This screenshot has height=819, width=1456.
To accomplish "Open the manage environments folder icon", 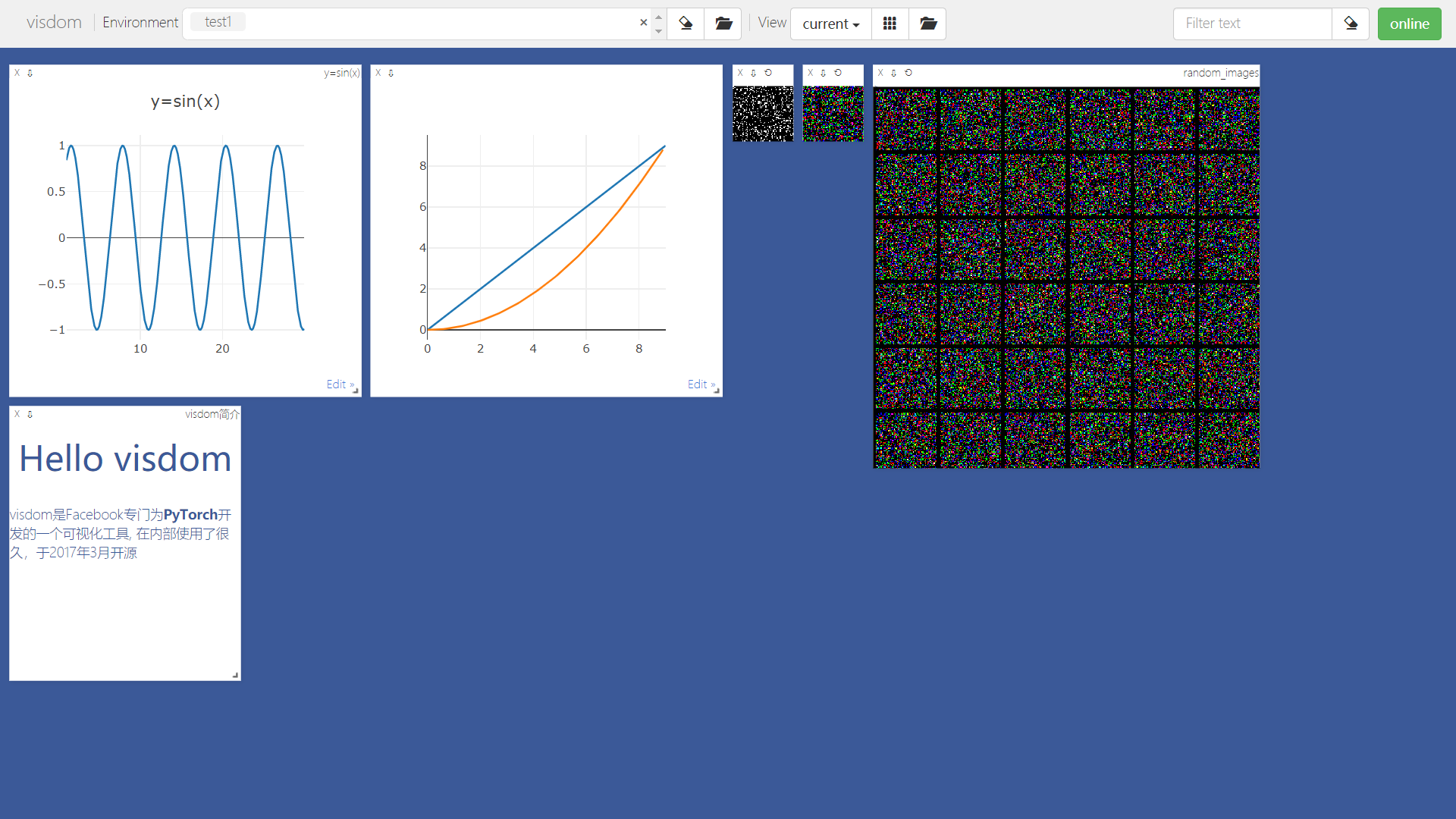I will (x=723, y=24).
